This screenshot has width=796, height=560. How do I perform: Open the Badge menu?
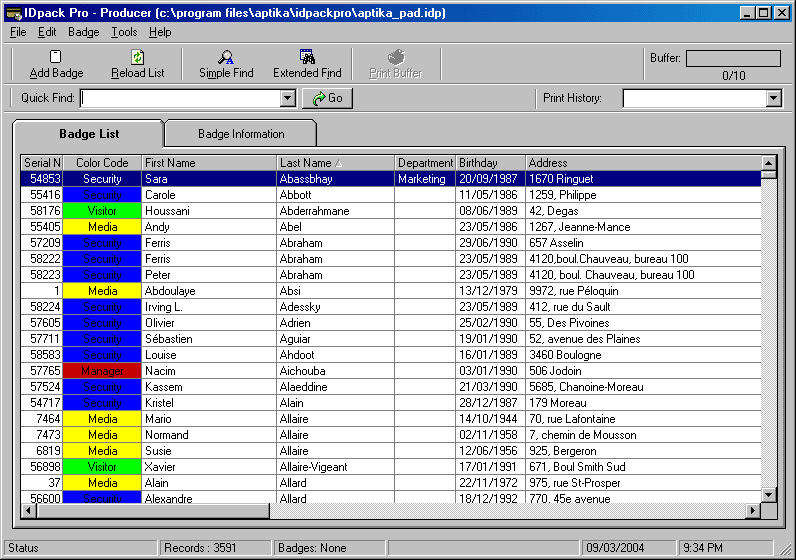click(84, 32)
